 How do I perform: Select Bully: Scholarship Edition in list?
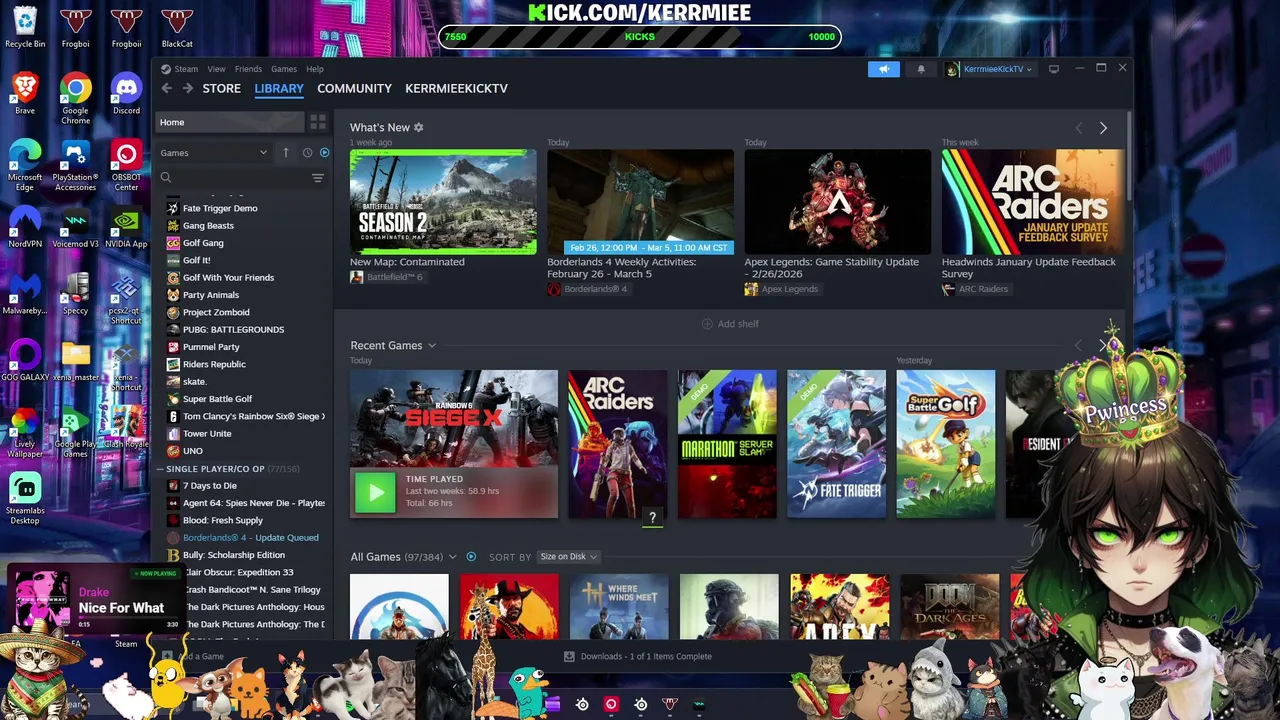[x=233, y=555]
